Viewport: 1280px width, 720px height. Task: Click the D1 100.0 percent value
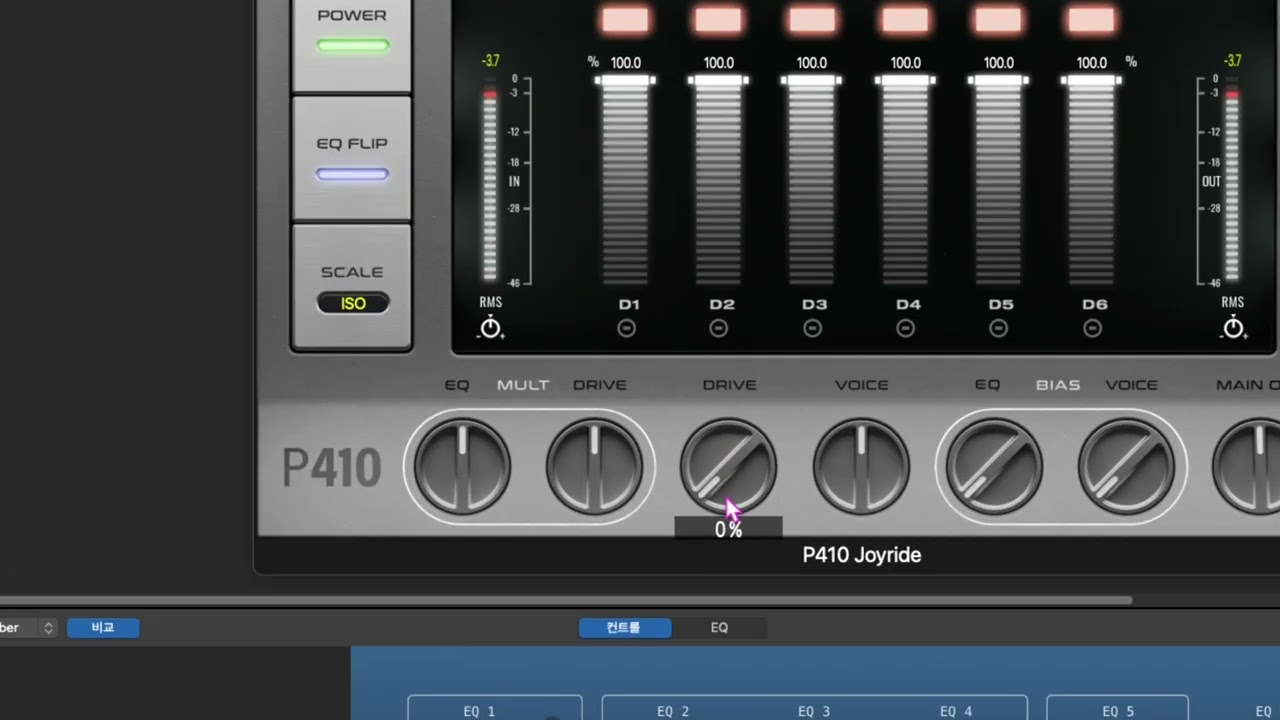click(626, 63)
